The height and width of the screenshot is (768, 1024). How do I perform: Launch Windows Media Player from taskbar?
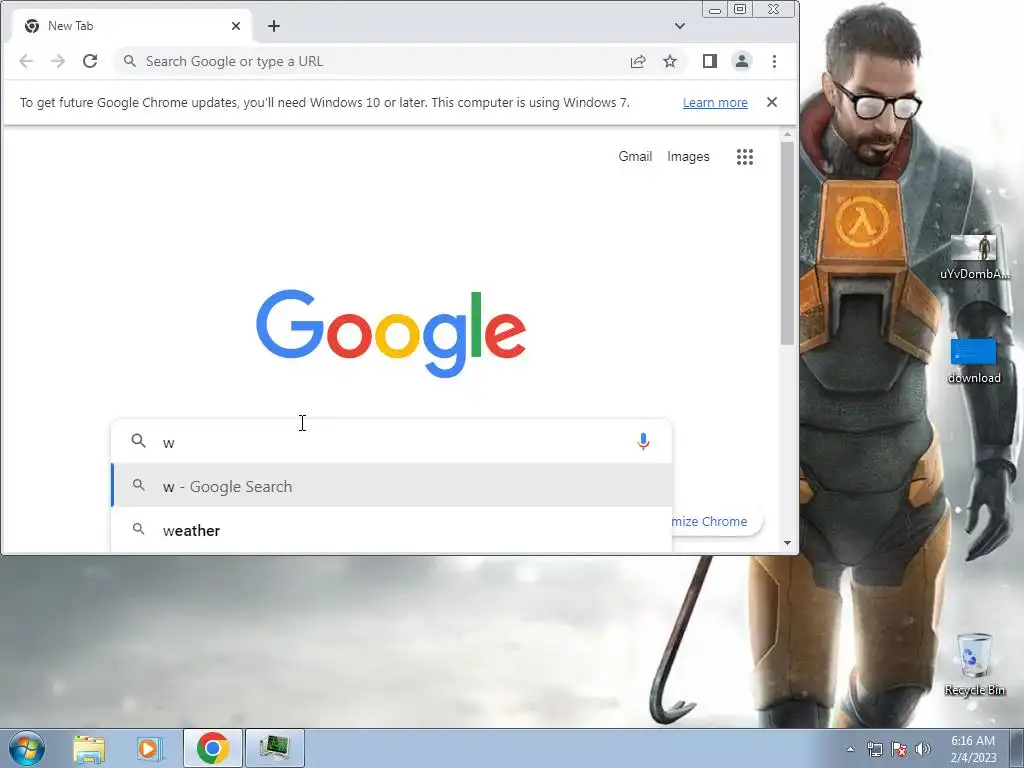[150, 748]
